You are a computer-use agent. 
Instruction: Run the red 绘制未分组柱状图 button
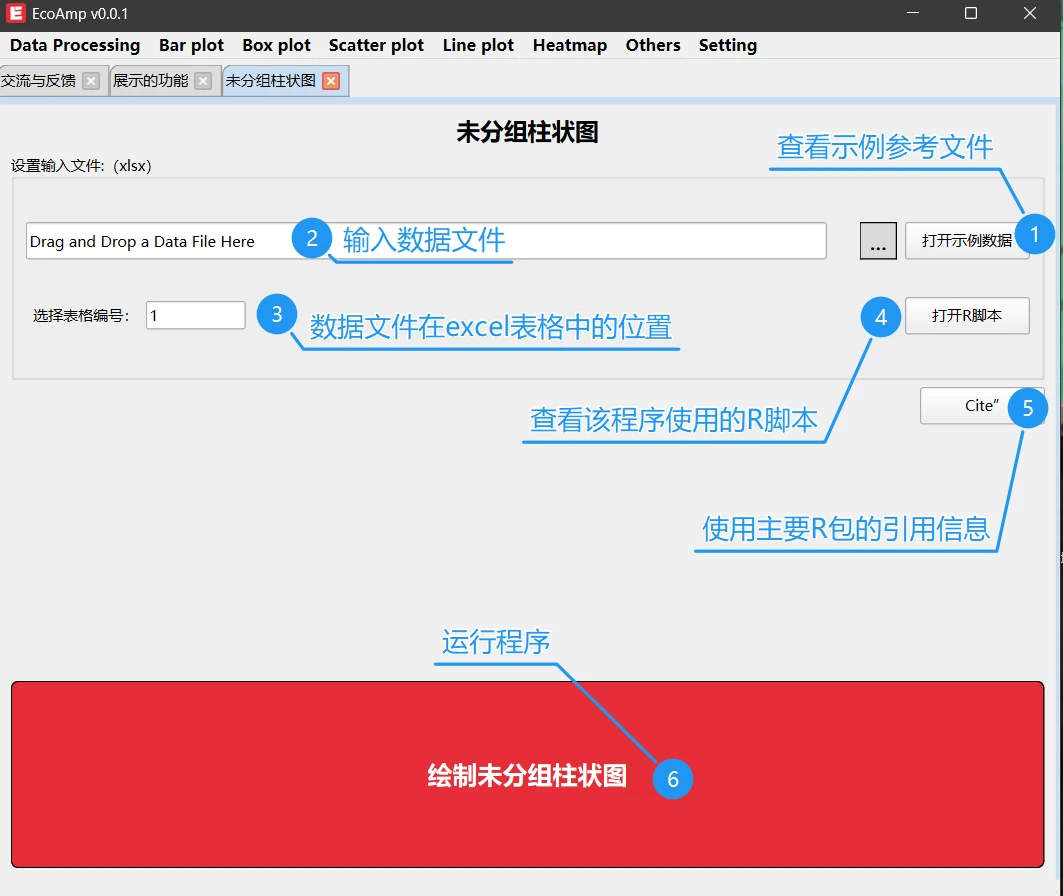tap(527, 774)
